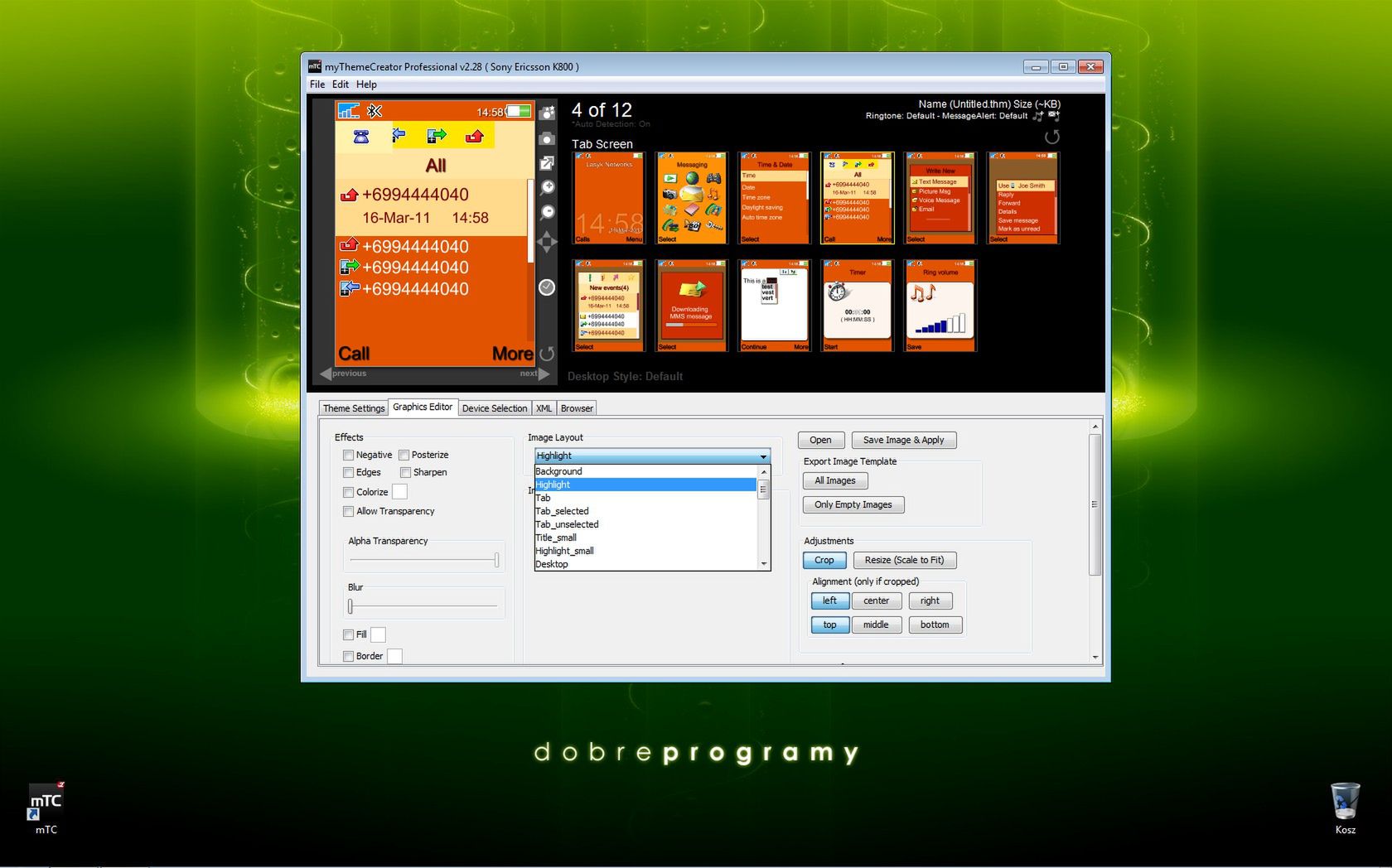1392x868 pixels.
Task: Click the Alpha Transparency slider
Action: coord(423,561)
